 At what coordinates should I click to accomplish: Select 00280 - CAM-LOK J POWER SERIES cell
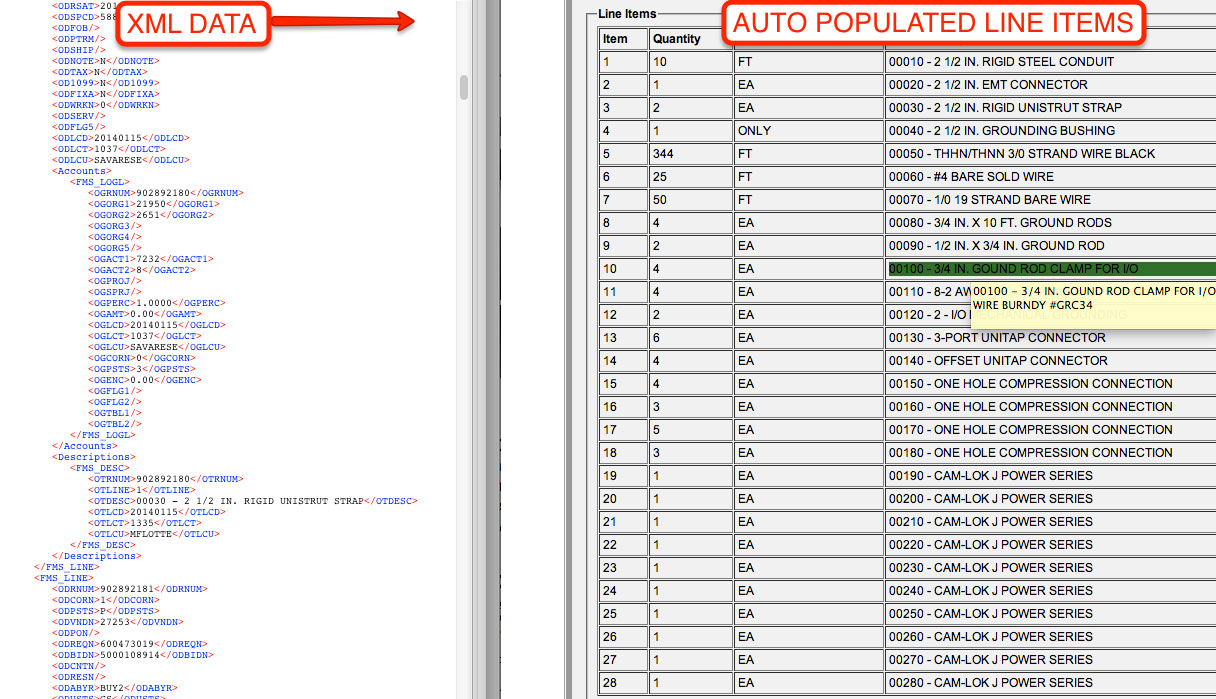[1050, 683]
